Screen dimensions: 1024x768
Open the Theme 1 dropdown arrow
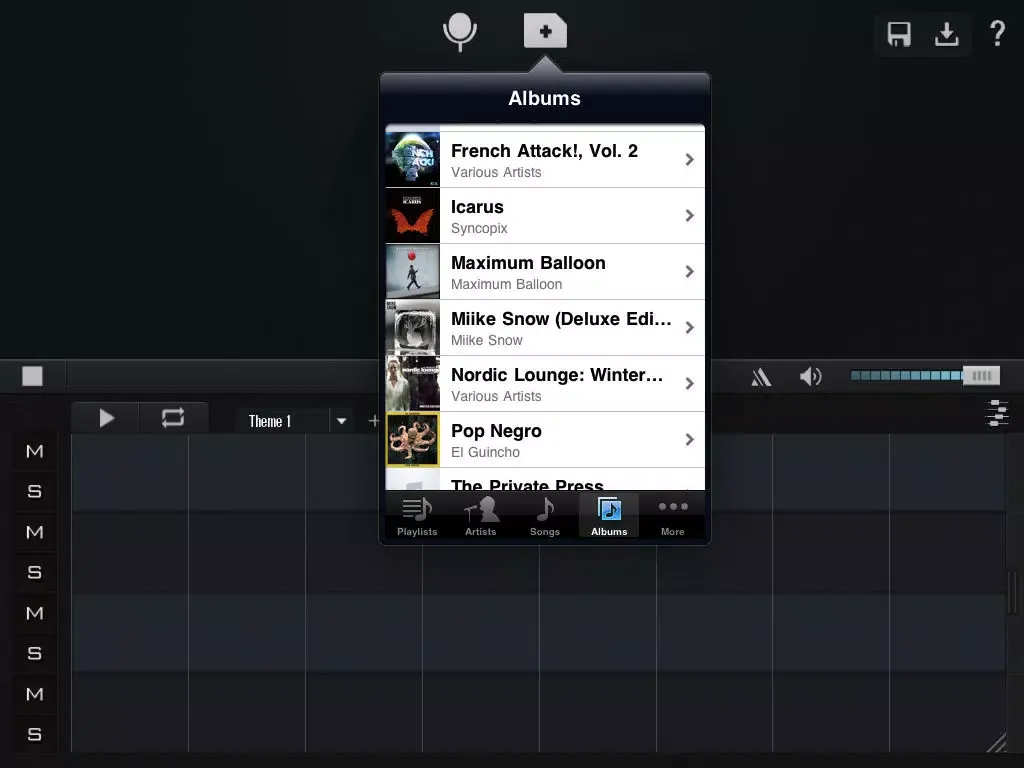[342, 421]
